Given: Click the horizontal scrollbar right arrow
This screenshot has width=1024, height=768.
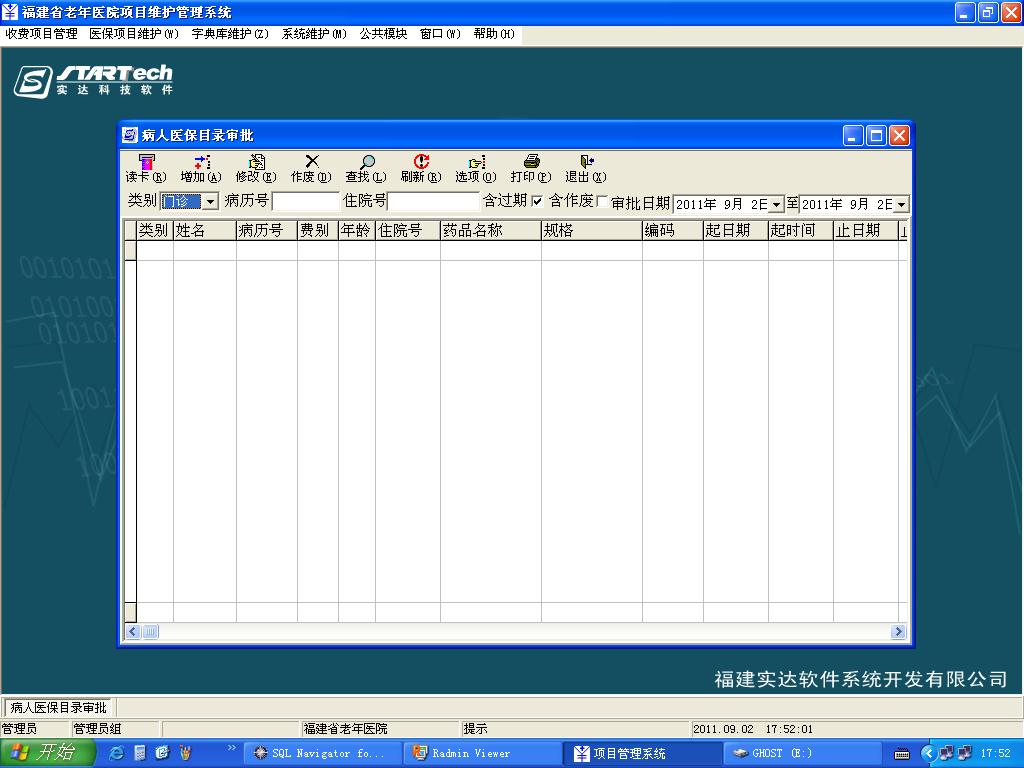Looking at the screenshot, I should (898, 632).
